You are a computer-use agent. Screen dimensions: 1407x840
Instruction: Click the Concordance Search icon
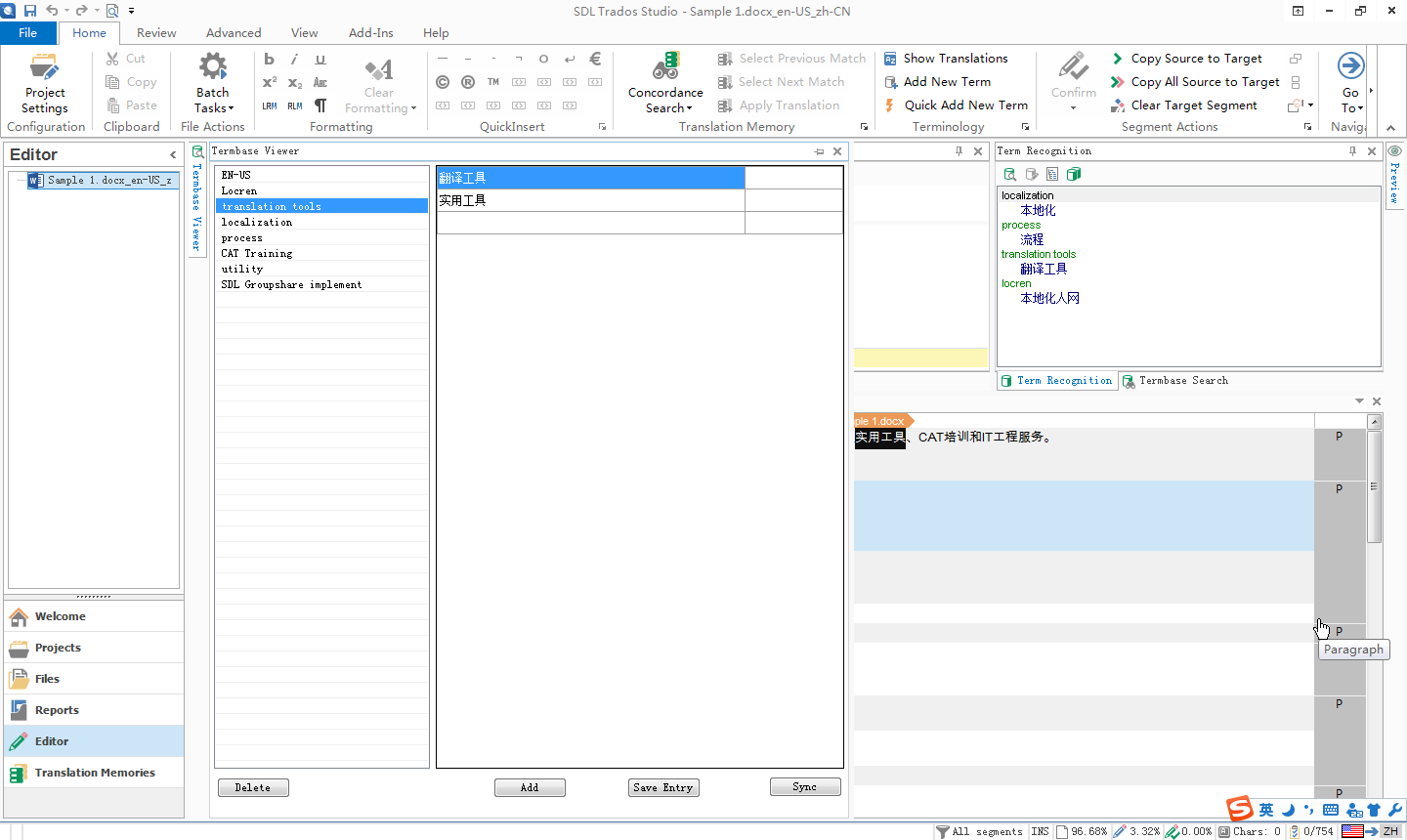665,67
